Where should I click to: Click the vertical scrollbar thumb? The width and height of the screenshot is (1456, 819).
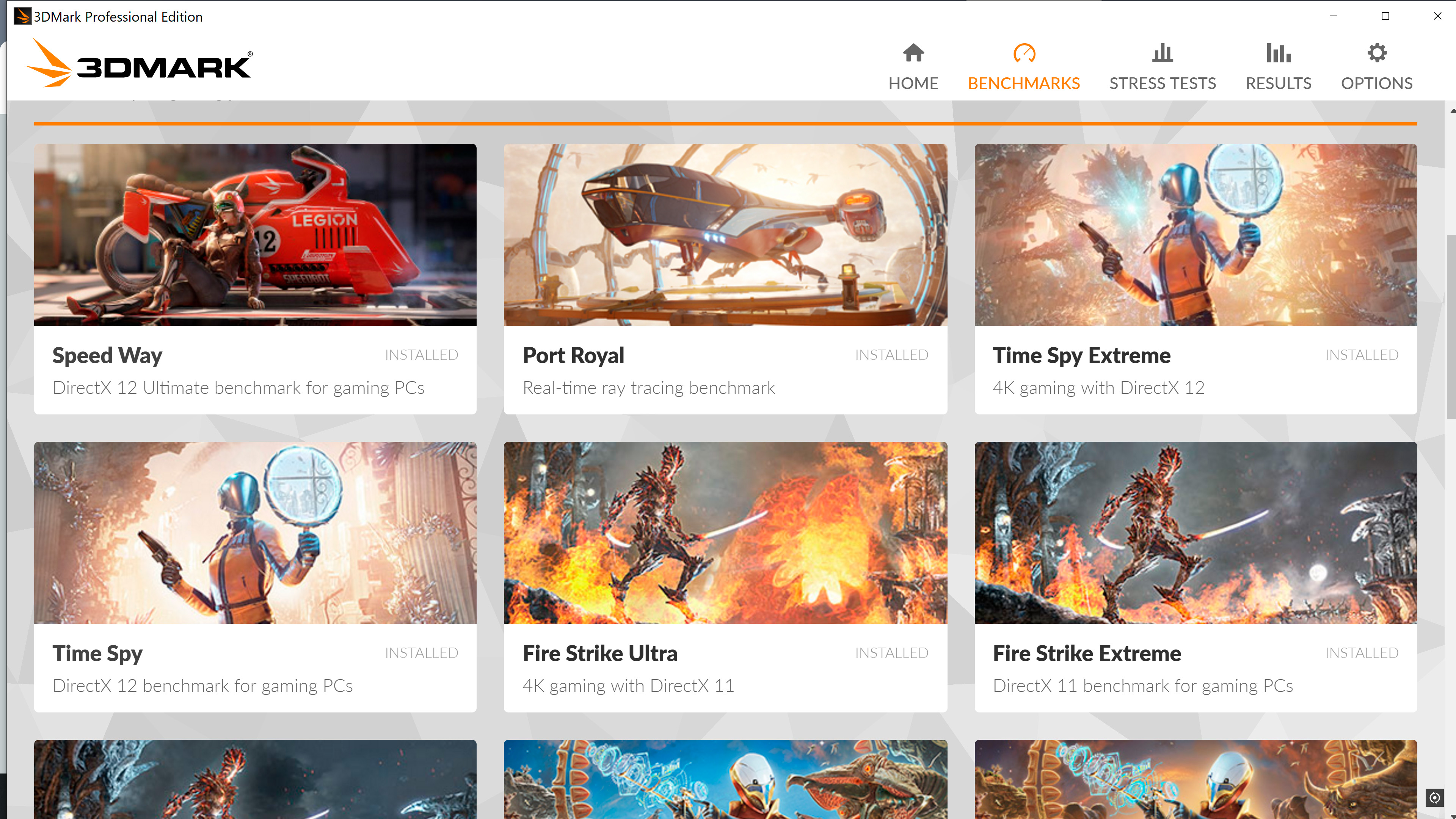pyautogui.click(x=1451, y=326)
